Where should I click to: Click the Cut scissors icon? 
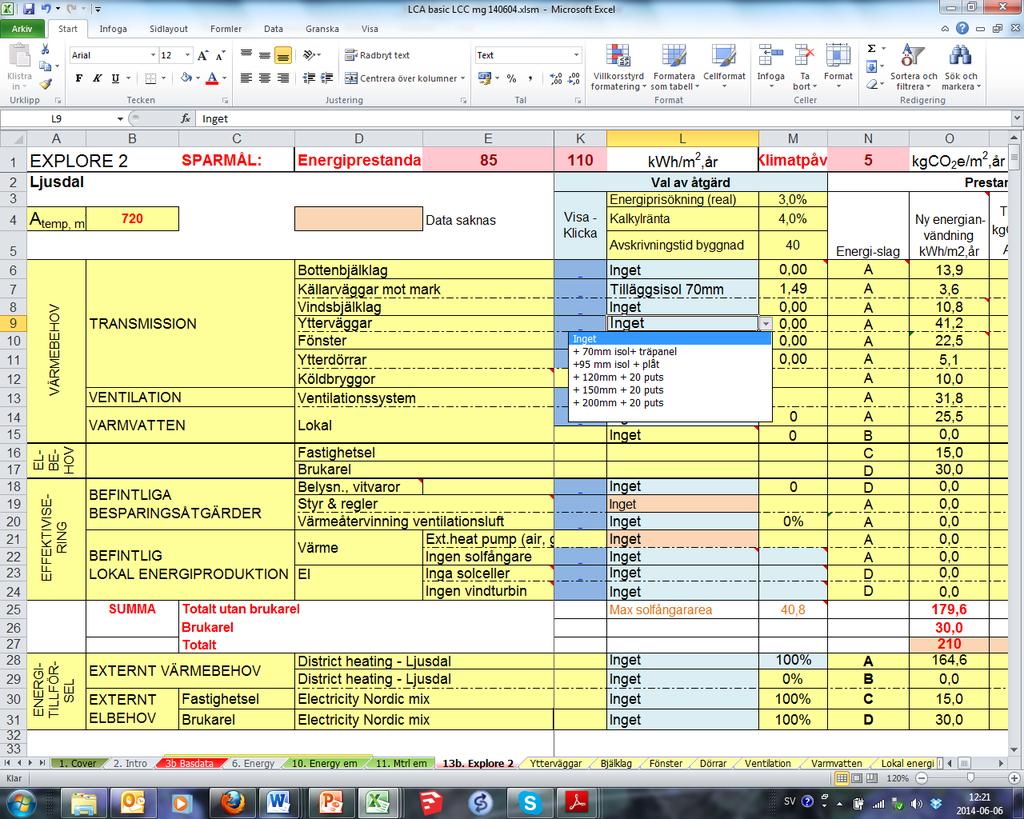(45, 49)
